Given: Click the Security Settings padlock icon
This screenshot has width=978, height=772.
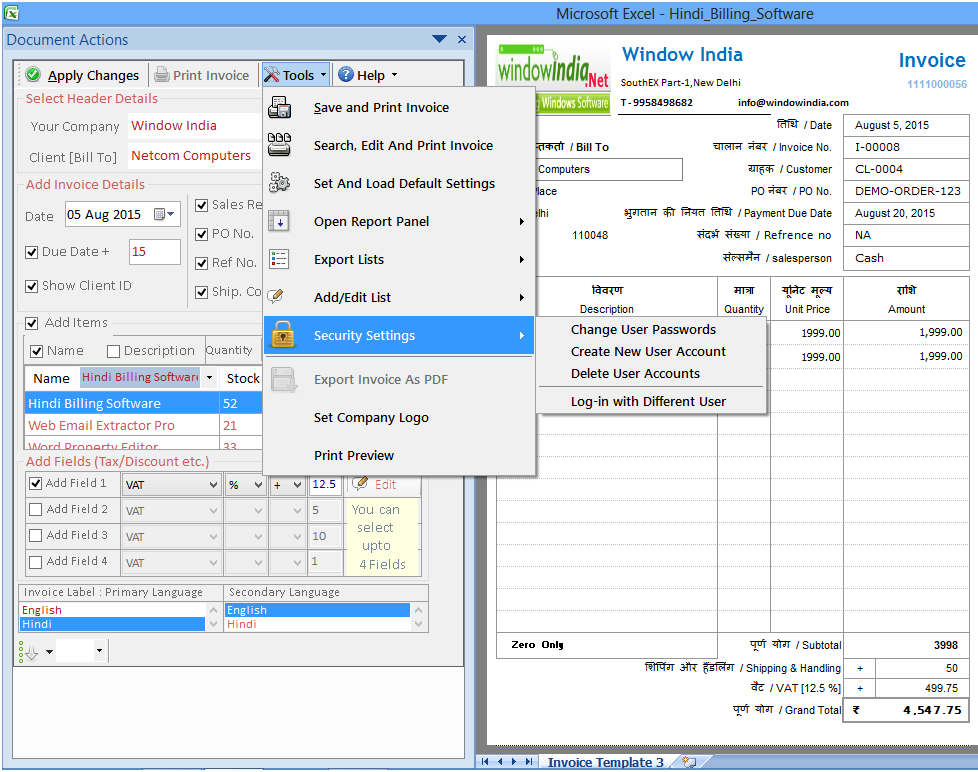Looking at the screenshot, I should coord(283,334).
